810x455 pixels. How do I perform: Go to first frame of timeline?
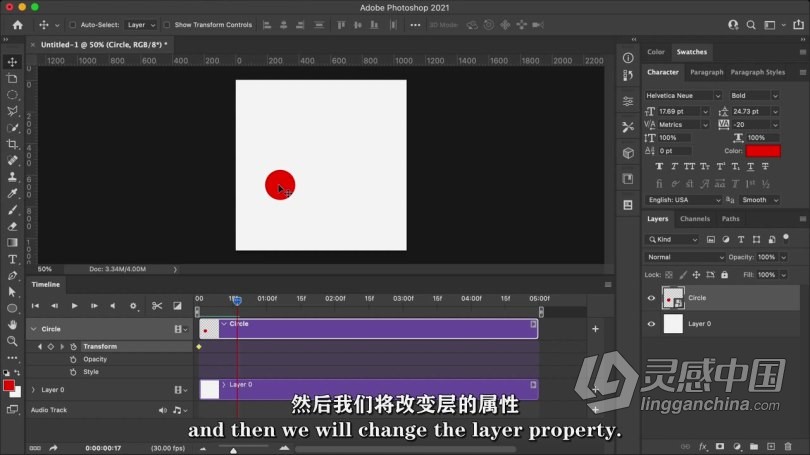pyautogui.click(x=35, y=306)
